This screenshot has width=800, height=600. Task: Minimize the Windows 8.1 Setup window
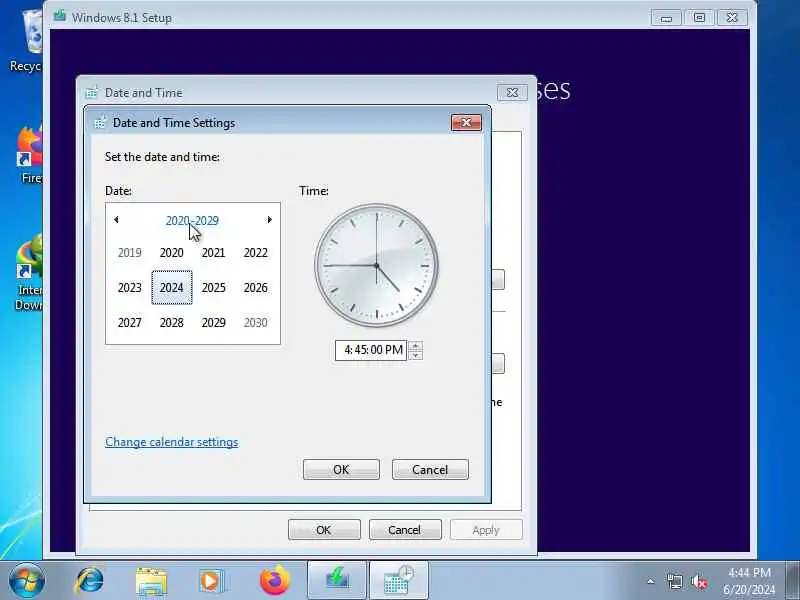(x=666, y=18)
